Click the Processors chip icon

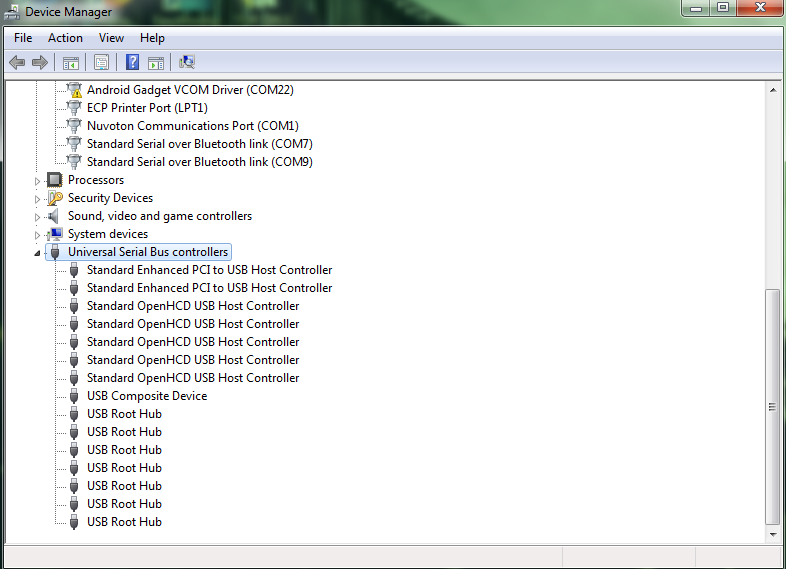pos(55,180)
